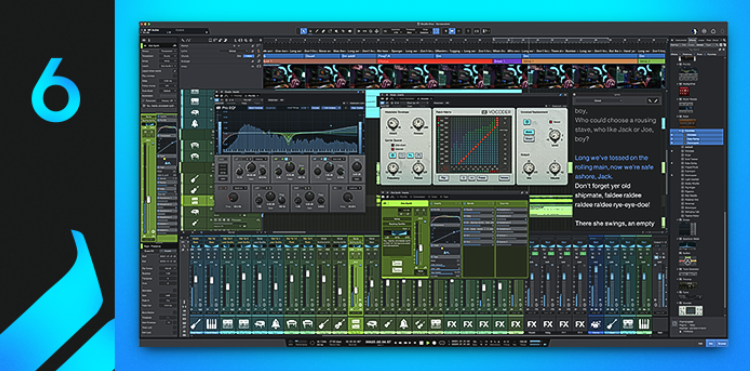
Task: Toggle the Vocoder Unvoiced Replacement power button
Action: click(528, 122)
